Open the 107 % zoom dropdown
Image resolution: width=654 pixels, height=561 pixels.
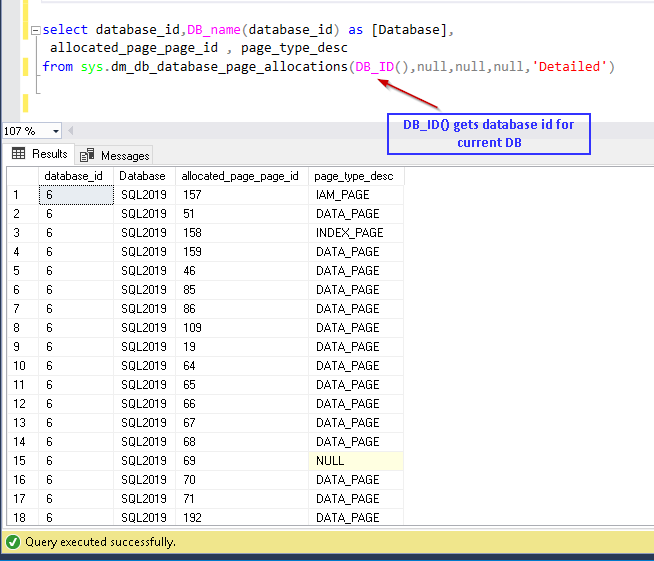point(55,131)
